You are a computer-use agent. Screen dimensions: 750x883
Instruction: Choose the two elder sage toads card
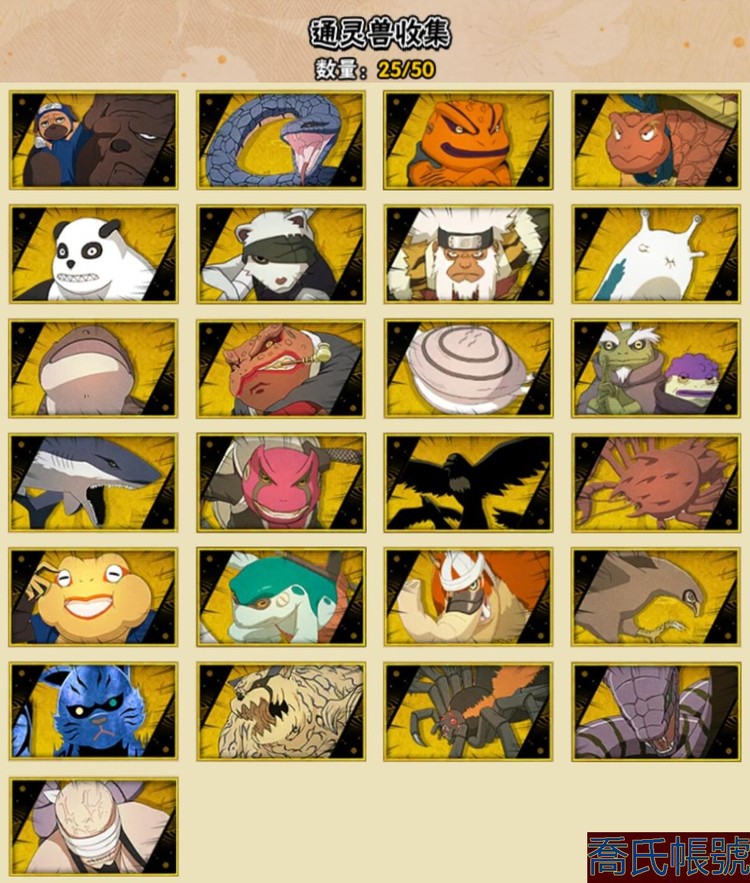click(656, 368)
